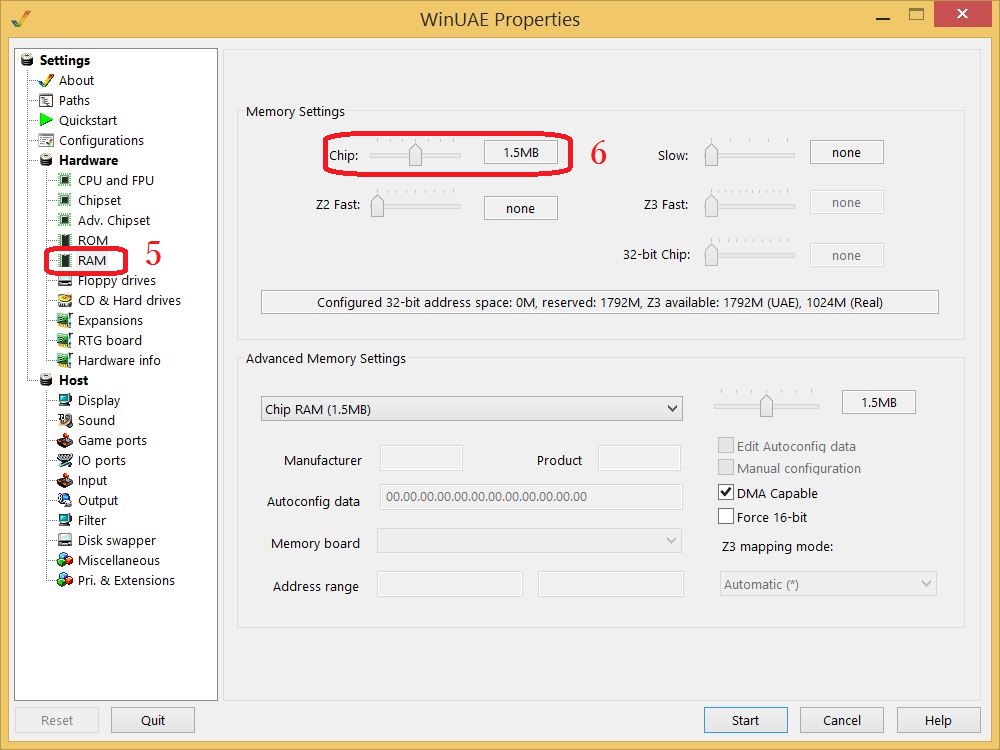Click the Expansions board icon
Image resolution: width=1000 pixels, height=750 pixels.
pyautogui.click(x=64, y=320)
